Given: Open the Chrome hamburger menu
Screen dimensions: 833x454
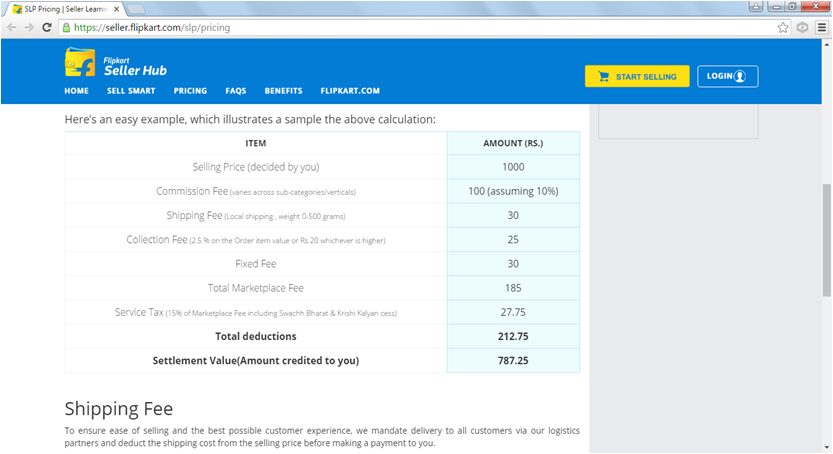Looking at the screenshot, I should pyautogui.click(x=822, y=28).
